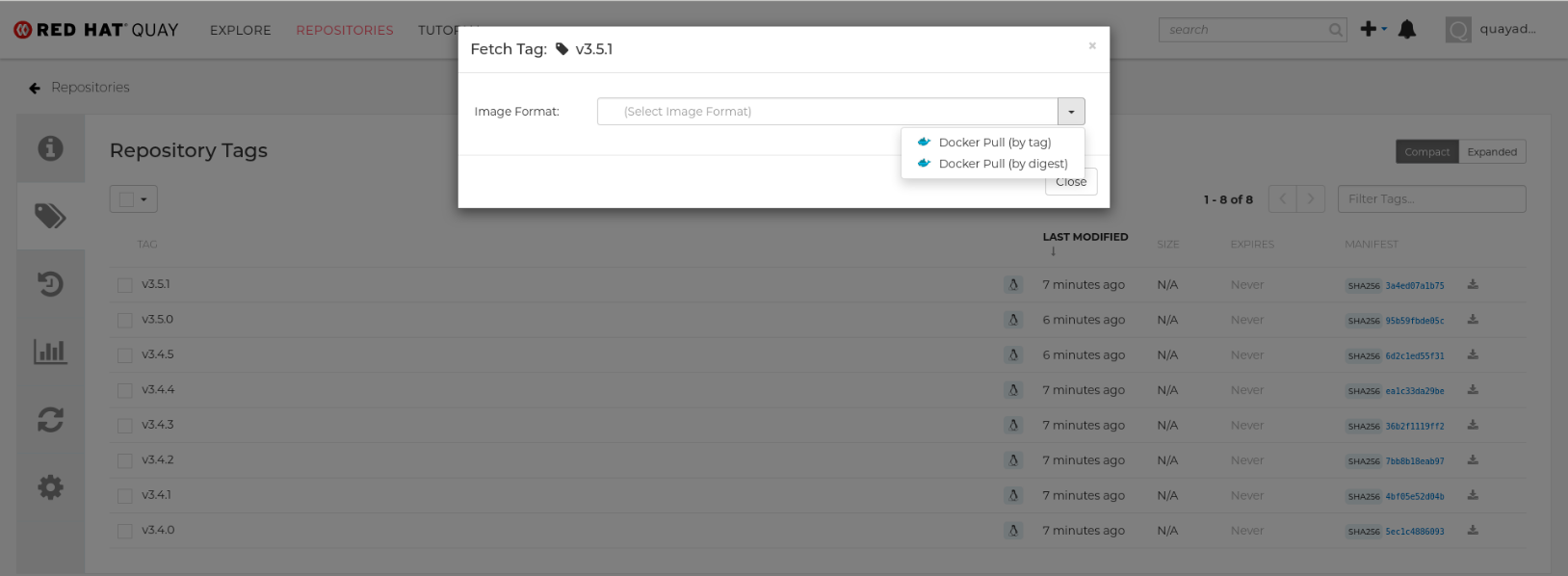
Task: Click the back arrow to Repositories
Action: 35,88
